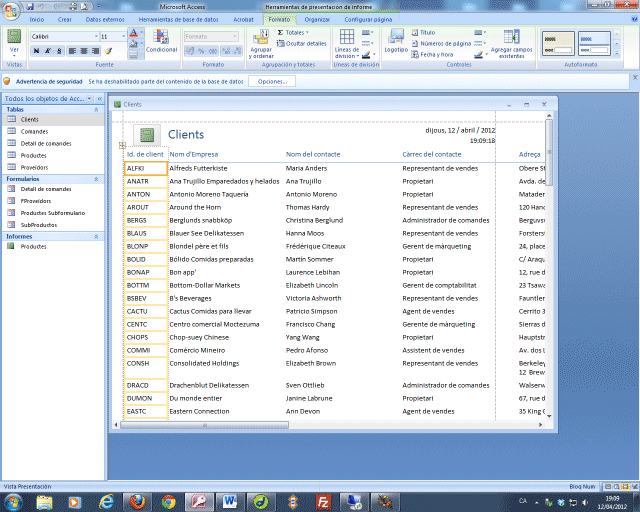This screenshot has width=640, height=512.
Task: Toggle underline (S) formatting
Action: click(x=59, y=51)
